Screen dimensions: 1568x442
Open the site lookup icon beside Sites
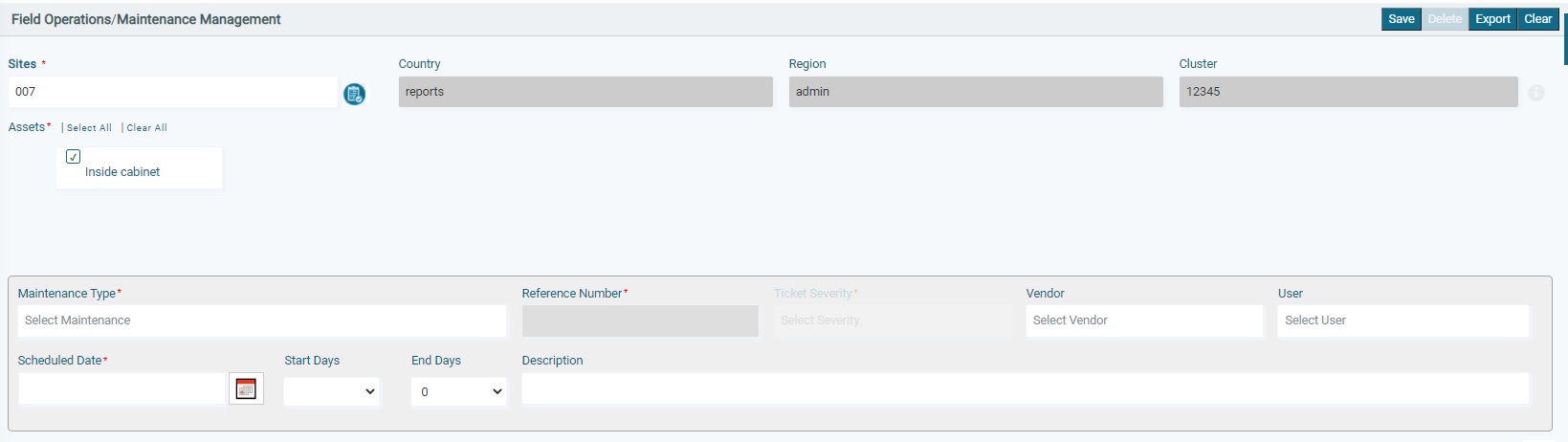point(354,94)
